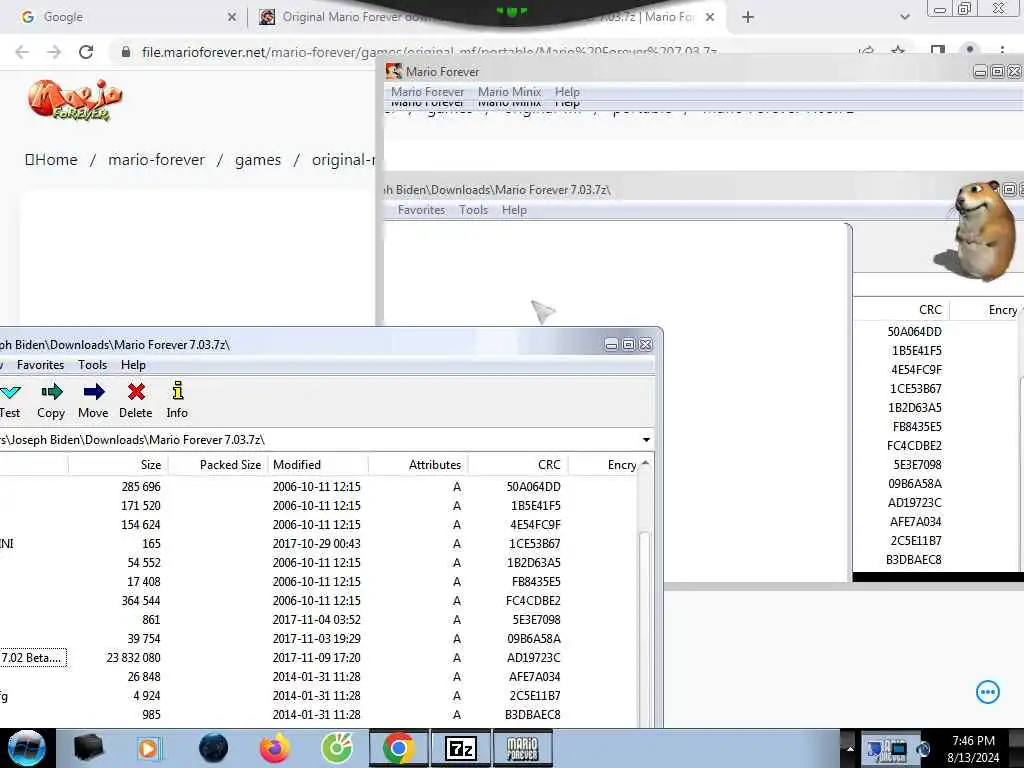Select the row with size 285 696
Viewport: 1024px width, 768px height.
tap(320, 487)
